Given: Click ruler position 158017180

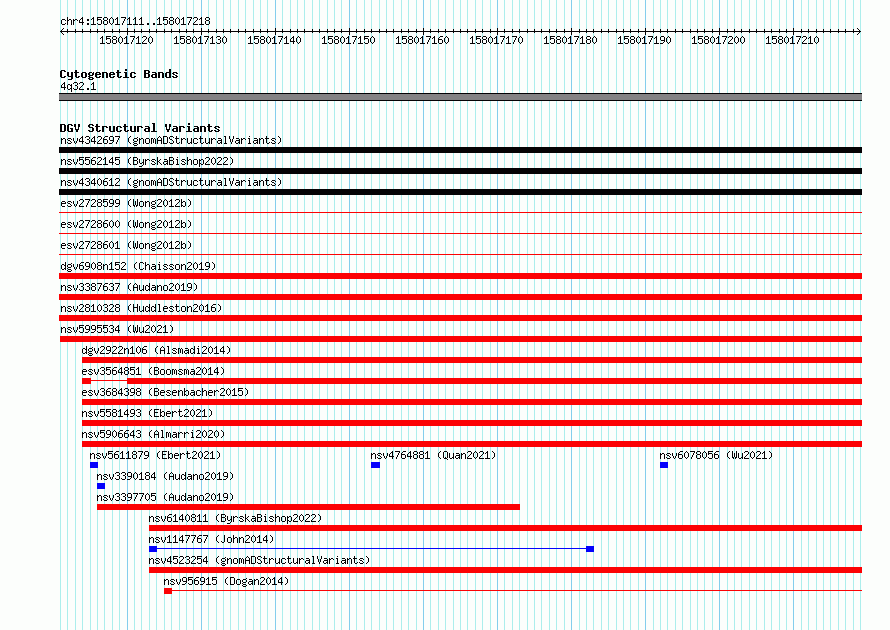Looking at the screenshot, I should 570,40.
